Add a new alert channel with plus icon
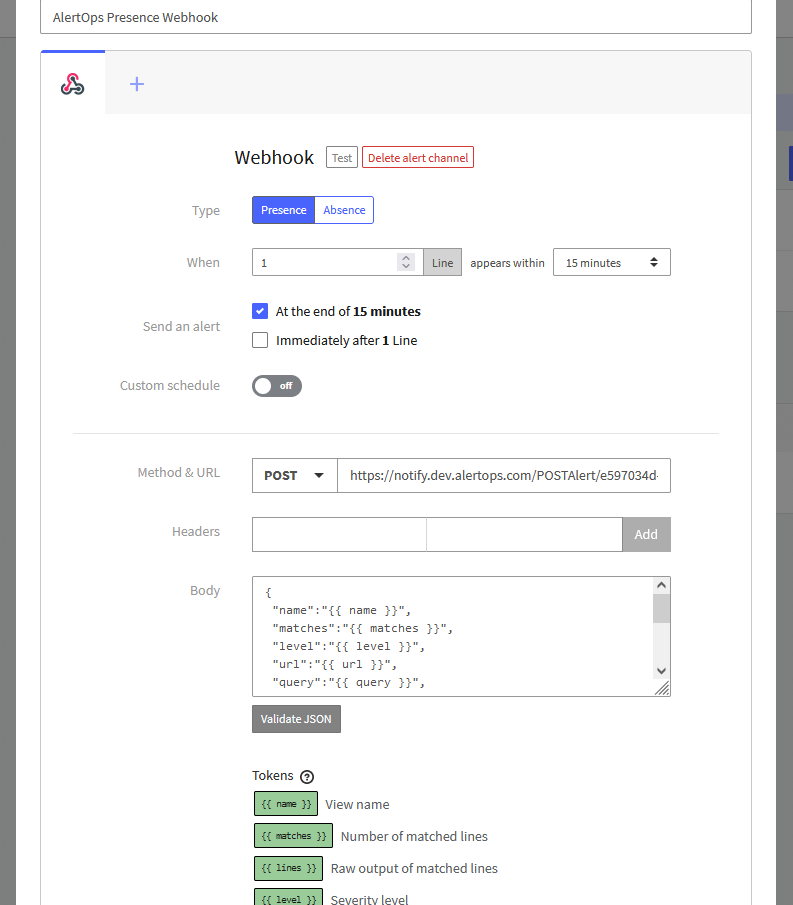The image size is (793, 905). (137, 84)
